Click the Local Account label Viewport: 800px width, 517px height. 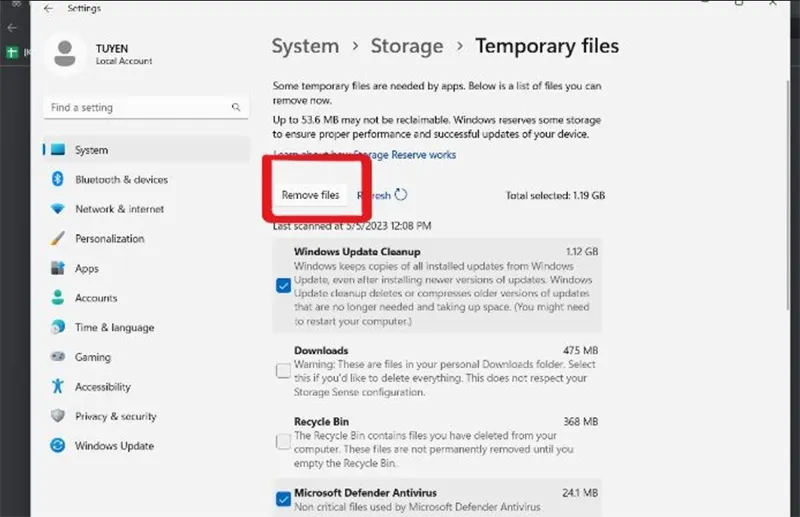click(124, 61)
